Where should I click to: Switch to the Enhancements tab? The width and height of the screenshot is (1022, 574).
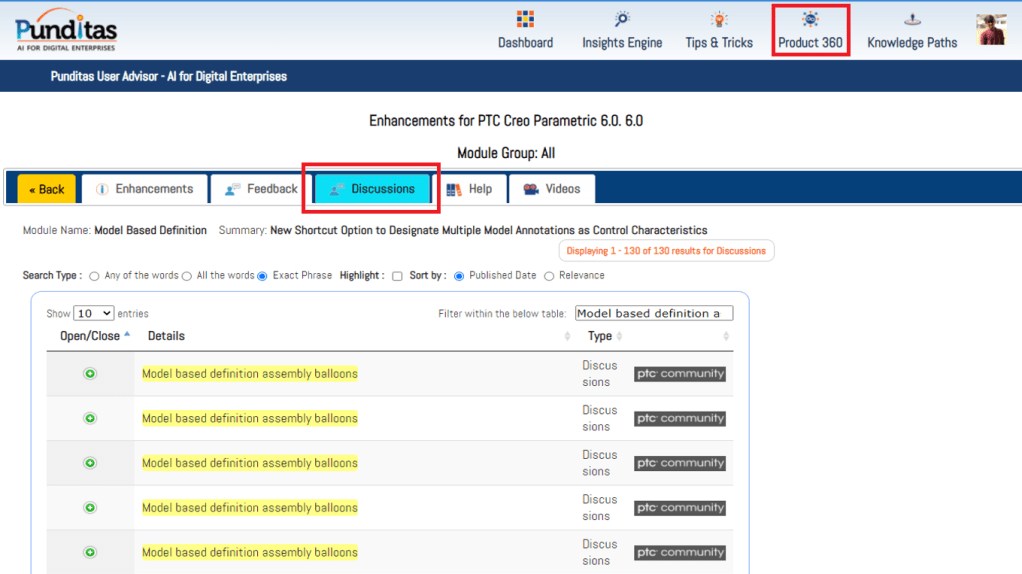(x=145, y=189)
